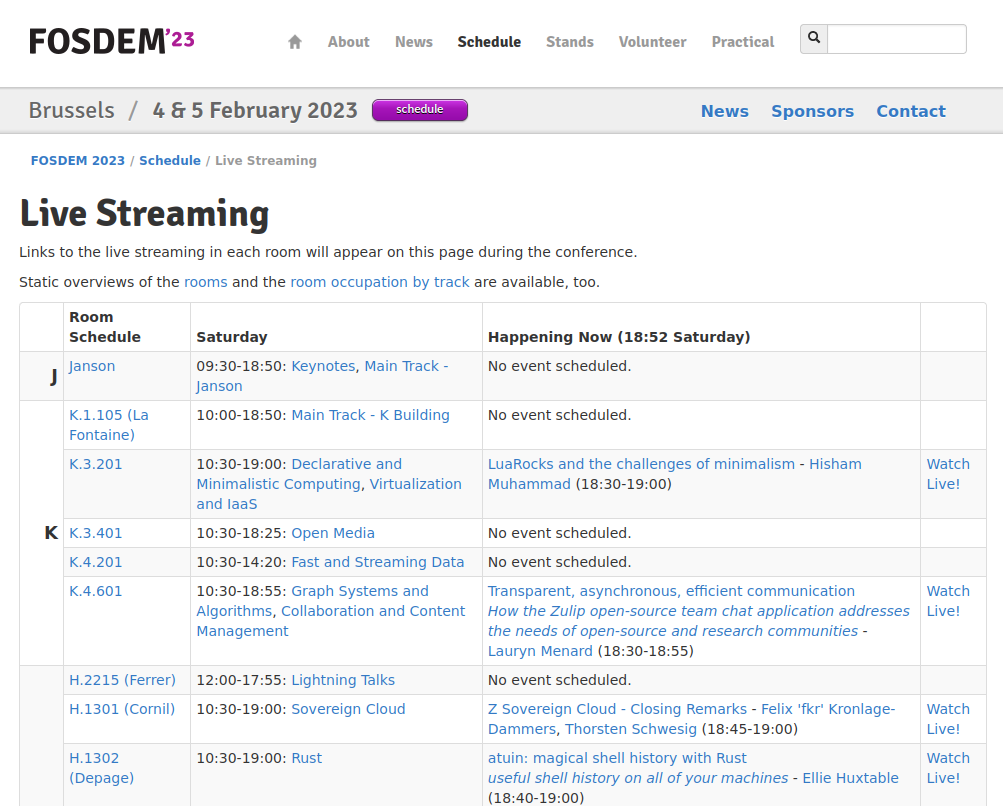Open the H.2215 (Ferrer) room link
This screenshot has width=1003, height=806.
[122, 680]
